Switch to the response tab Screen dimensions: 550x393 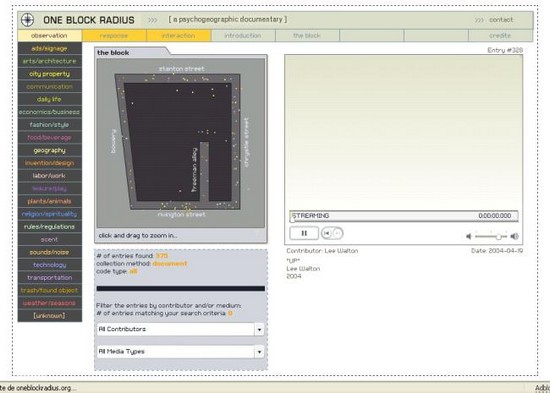114,35
